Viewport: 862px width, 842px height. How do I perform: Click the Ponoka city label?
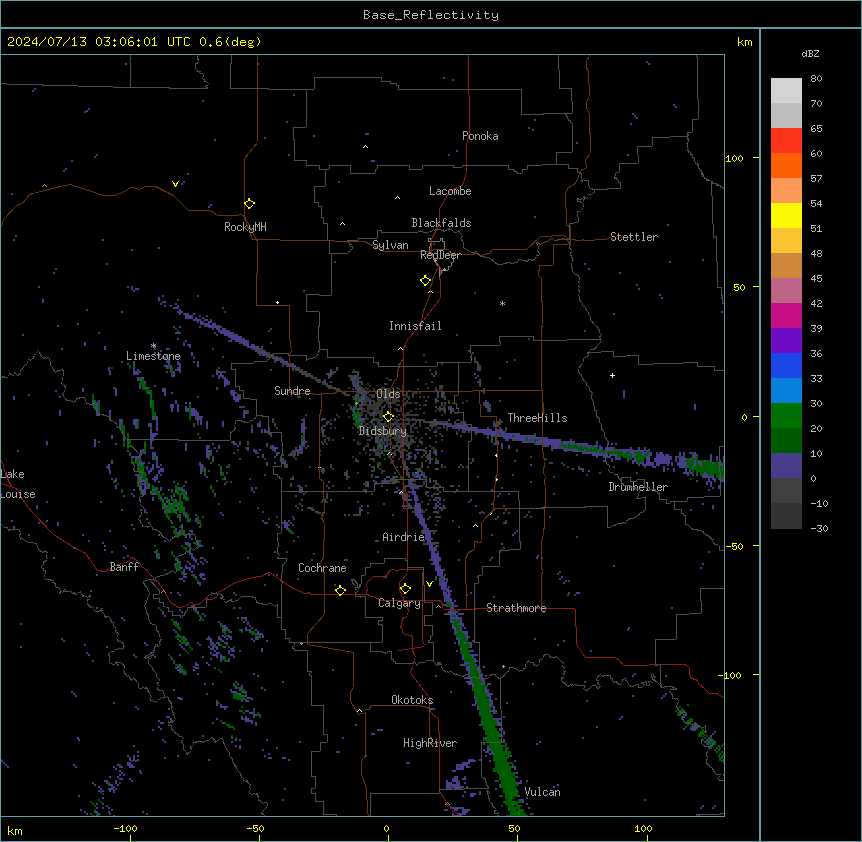coord(480,136)
